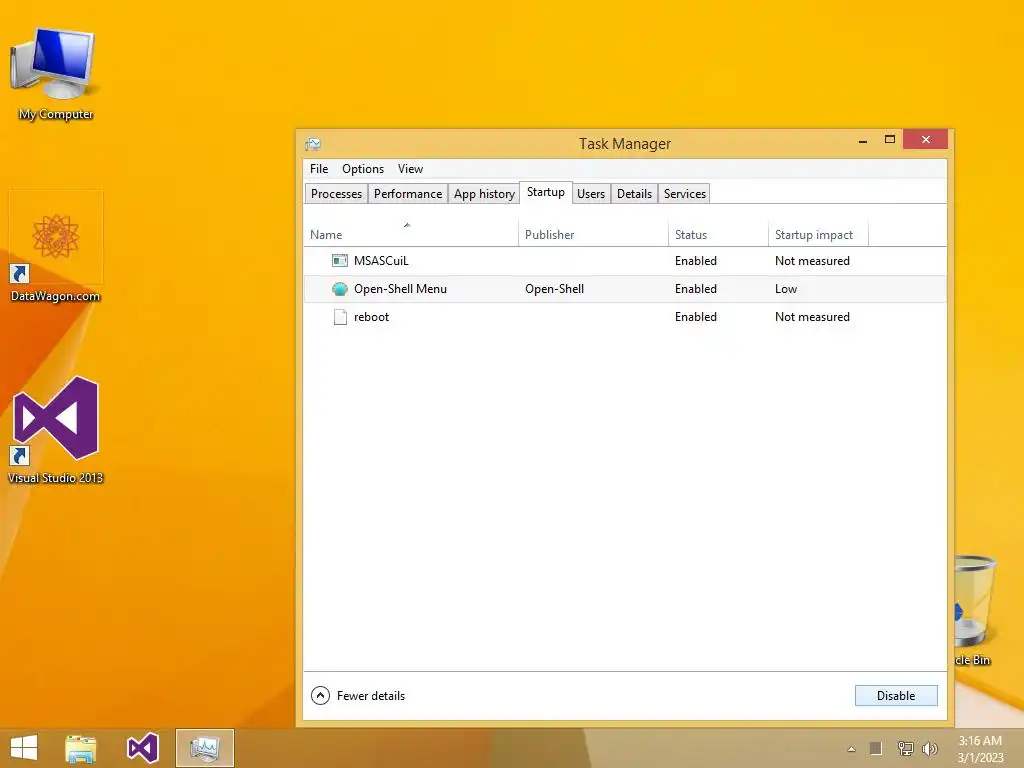
Task: Open the Windows Start button
Action: coord(24,748)
